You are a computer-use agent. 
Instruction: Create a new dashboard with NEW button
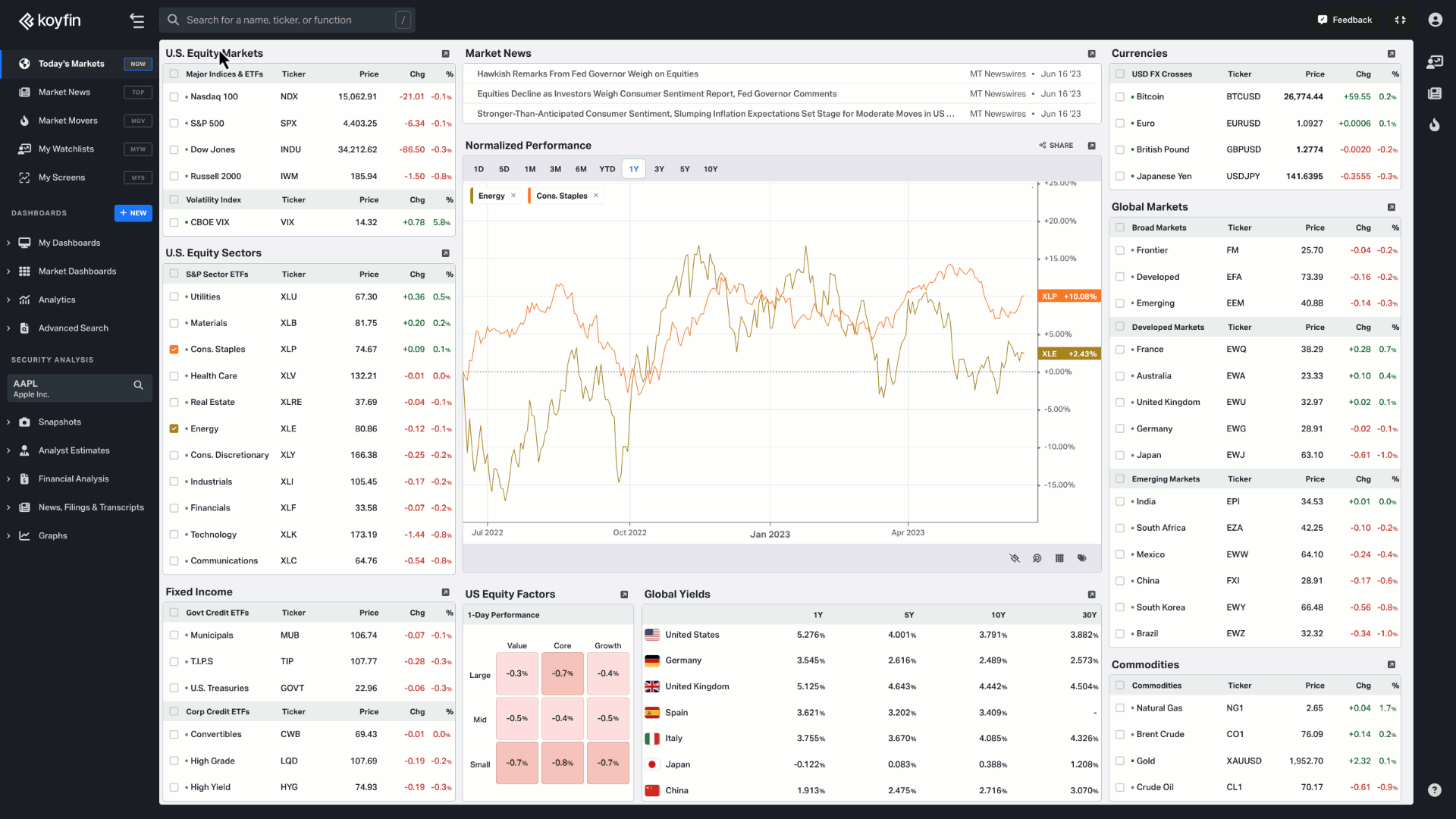pyautogui.click(x=133, y=213)
